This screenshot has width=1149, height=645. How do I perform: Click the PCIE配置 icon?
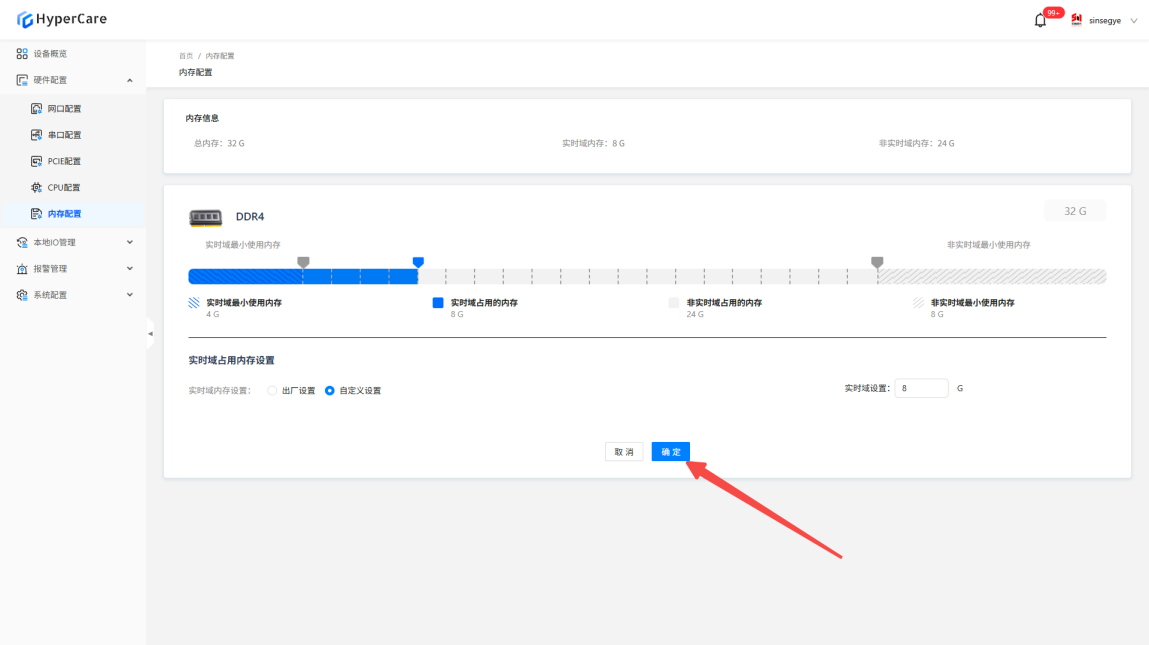(x=37, y=161)
